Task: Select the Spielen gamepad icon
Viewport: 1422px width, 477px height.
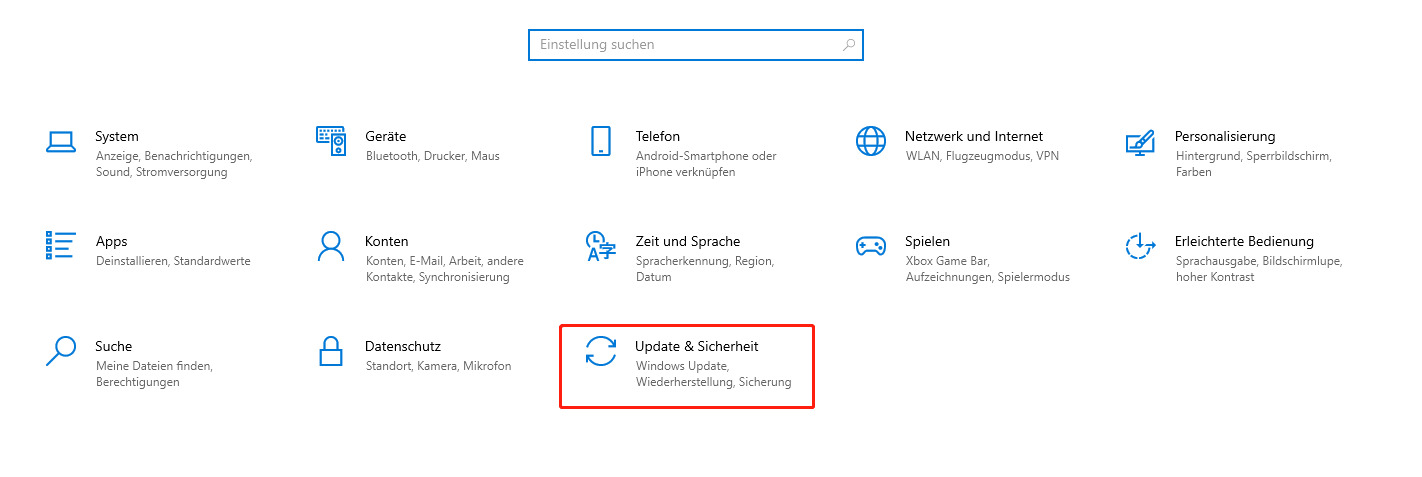Action: pyautogui.click(x=871, y=246)
